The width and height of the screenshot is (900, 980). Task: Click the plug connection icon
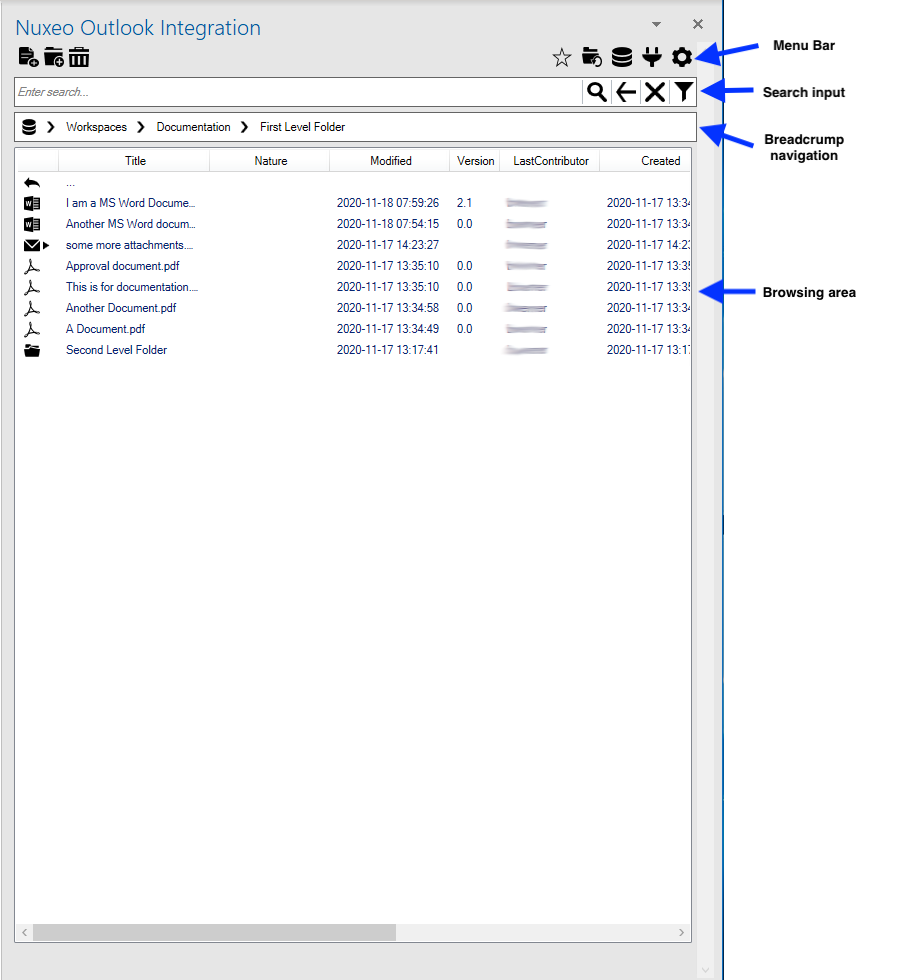(x=652, y=58)
